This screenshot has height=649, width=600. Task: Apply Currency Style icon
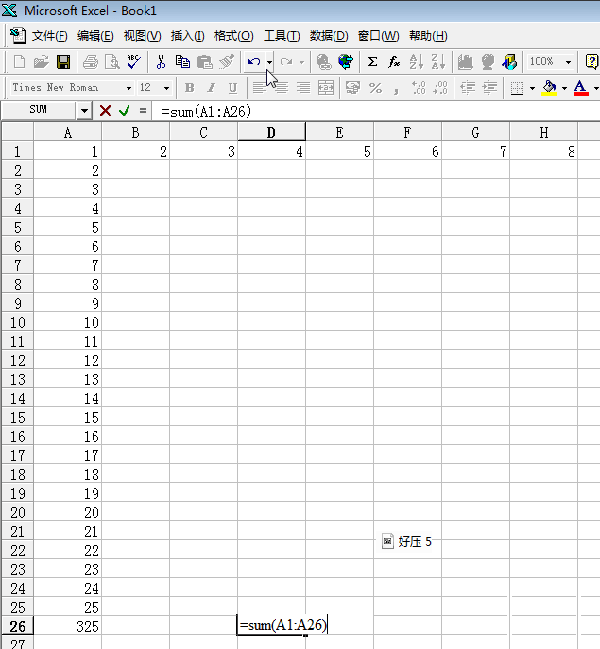click(x=353, y=88)
